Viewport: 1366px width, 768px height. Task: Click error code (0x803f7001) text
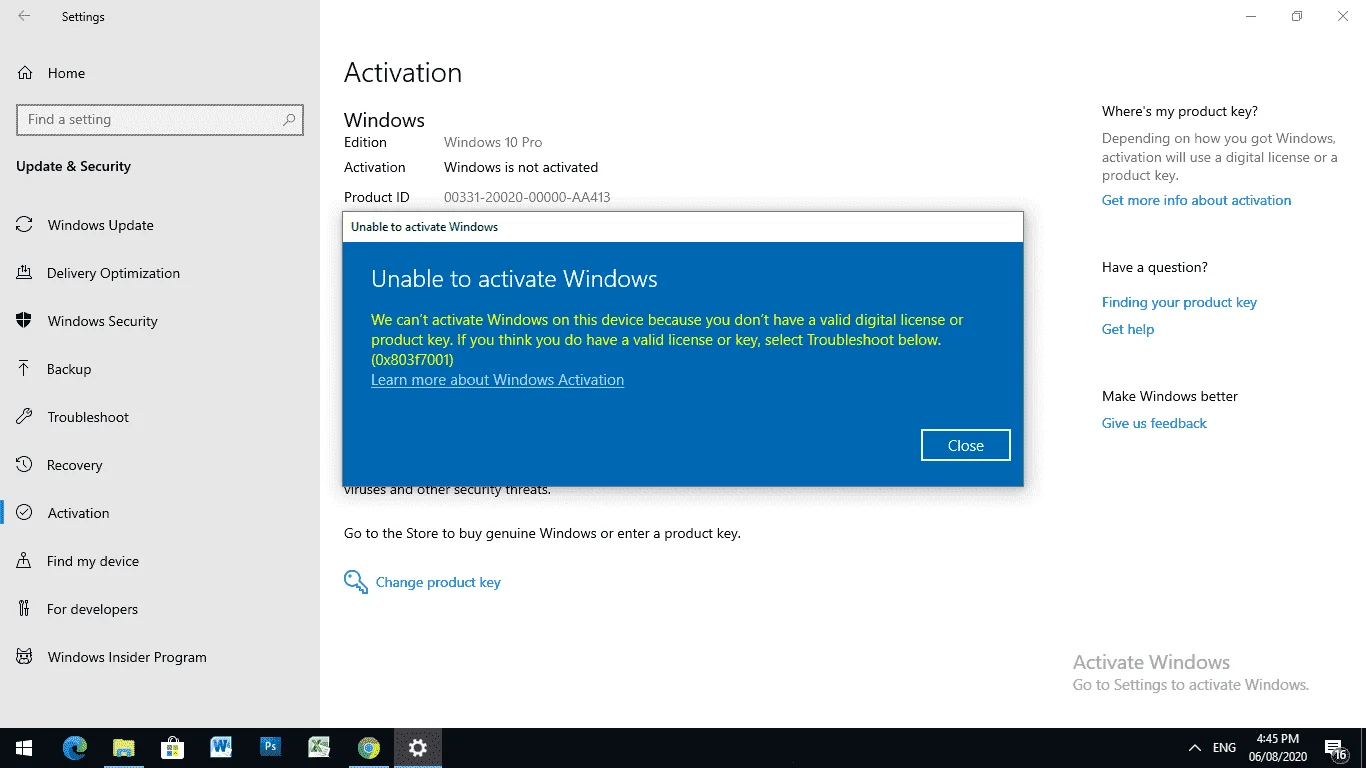(412, 360)
